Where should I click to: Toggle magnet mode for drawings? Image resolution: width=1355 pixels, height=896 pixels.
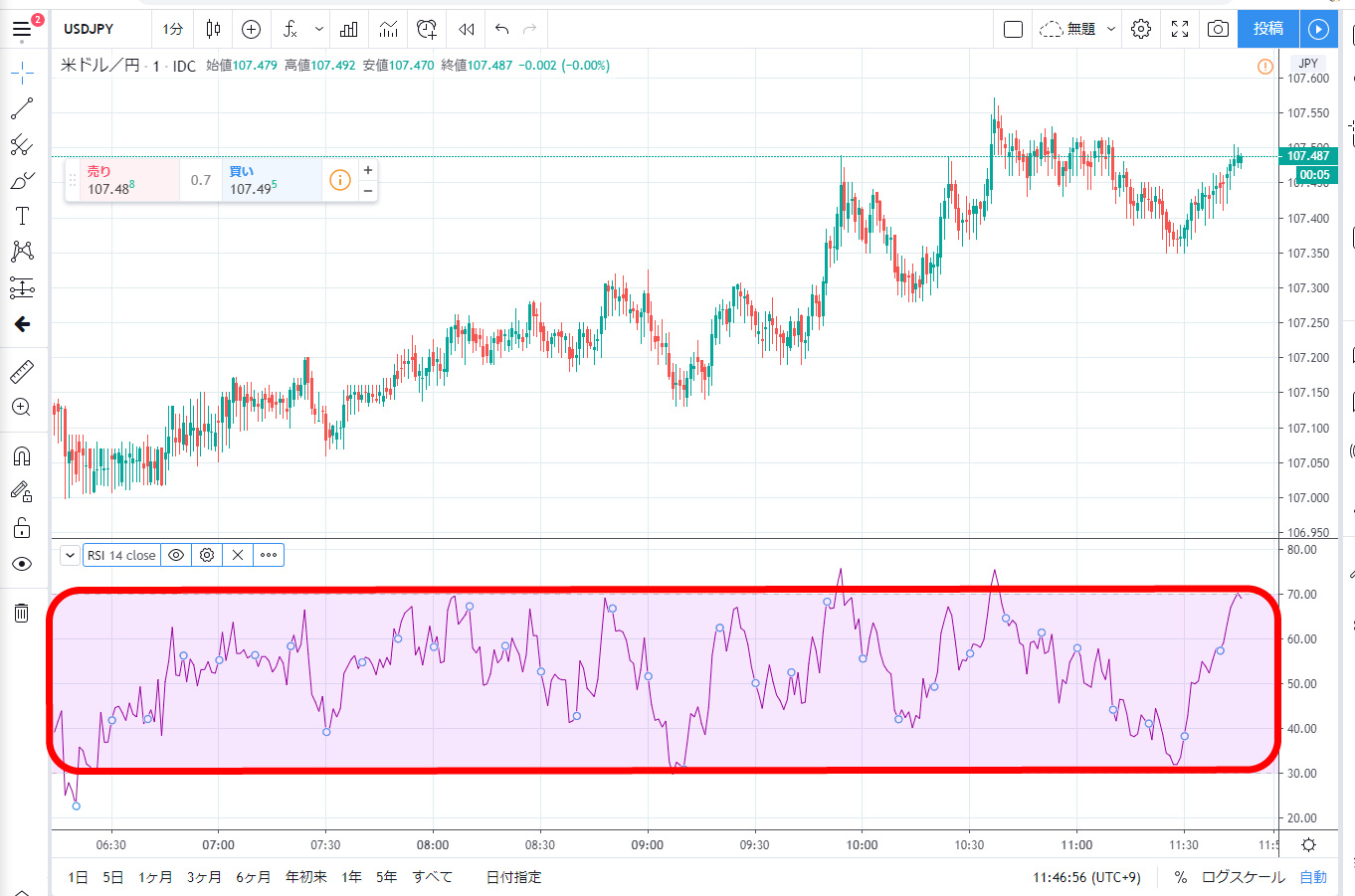[22, 455]
